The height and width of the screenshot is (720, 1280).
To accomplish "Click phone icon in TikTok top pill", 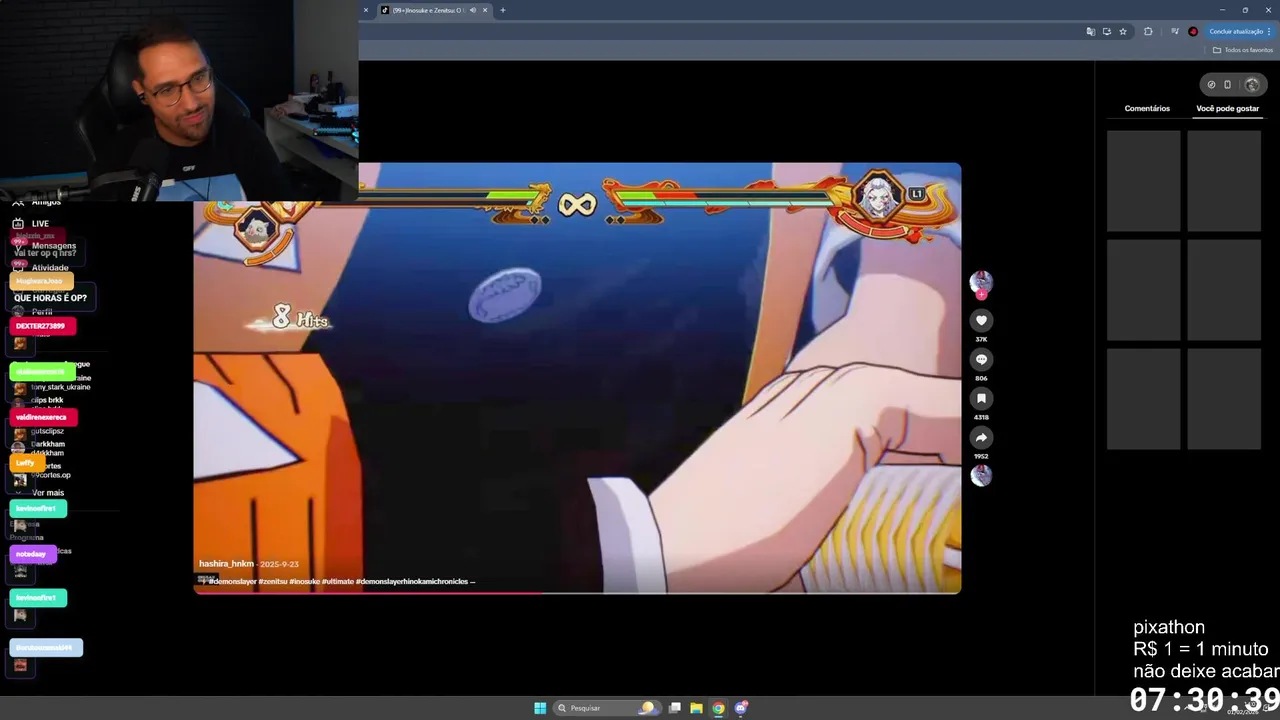I will (1228, 84).
